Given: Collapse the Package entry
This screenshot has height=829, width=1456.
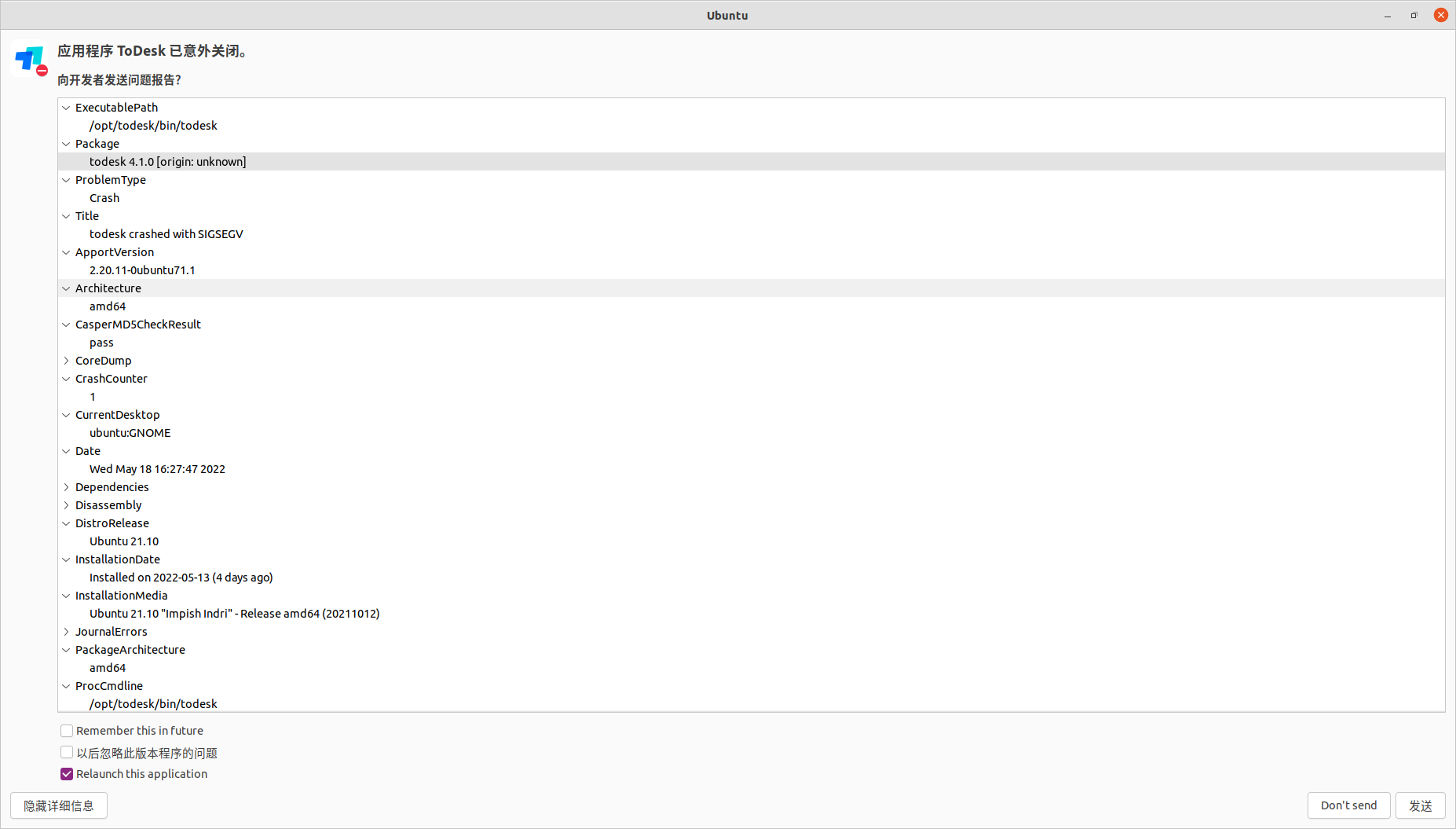Looking at the screenshot, I should pyautogui.click(x=67, y=144).
